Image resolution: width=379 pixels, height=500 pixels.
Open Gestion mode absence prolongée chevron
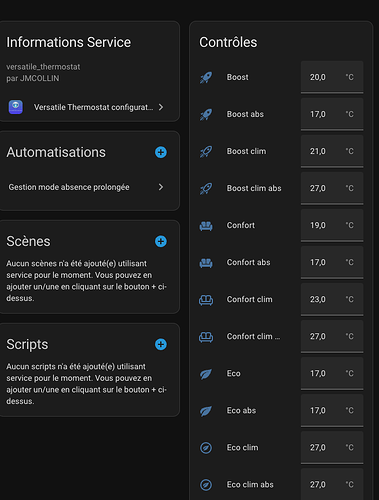point(161,187)
